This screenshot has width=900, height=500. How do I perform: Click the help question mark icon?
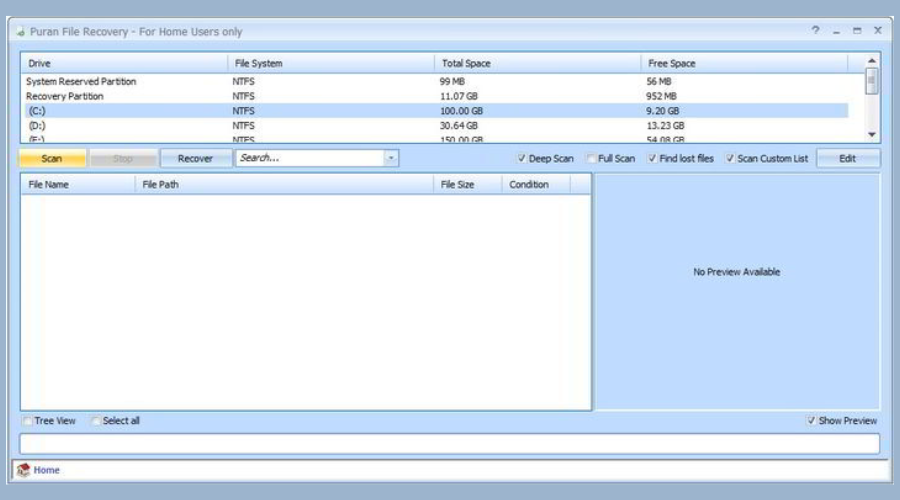pos(816,31)
